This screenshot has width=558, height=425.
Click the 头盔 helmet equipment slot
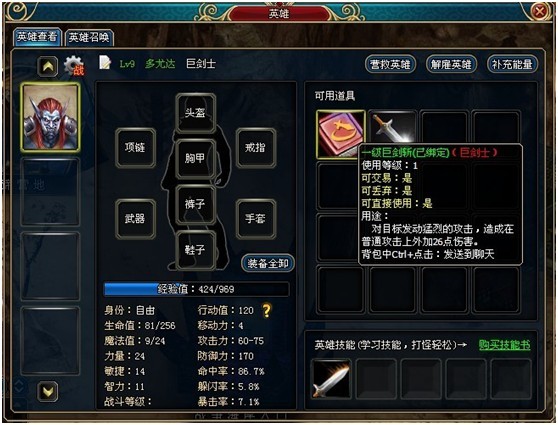pos(195,113)
